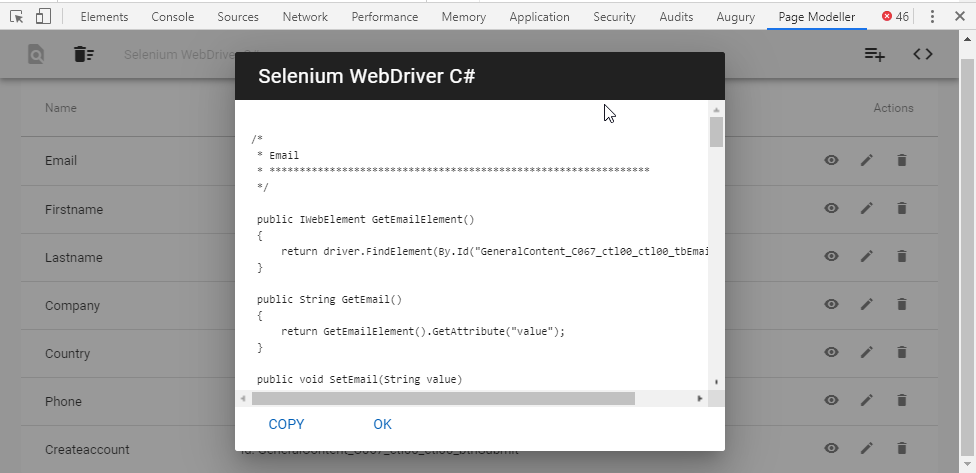The image size is (976, 473).
Task: Delete the Firstname row with trash icon
Action: [901, 208]
